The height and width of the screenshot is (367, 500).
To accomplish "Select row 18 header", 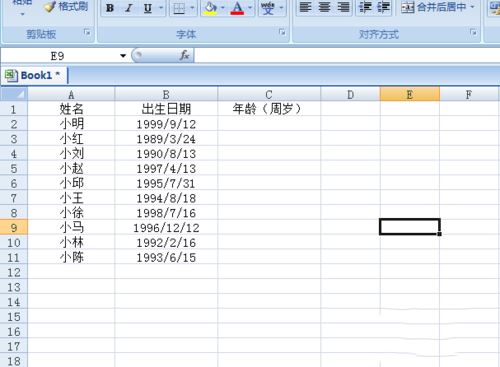I will point(14,361).
